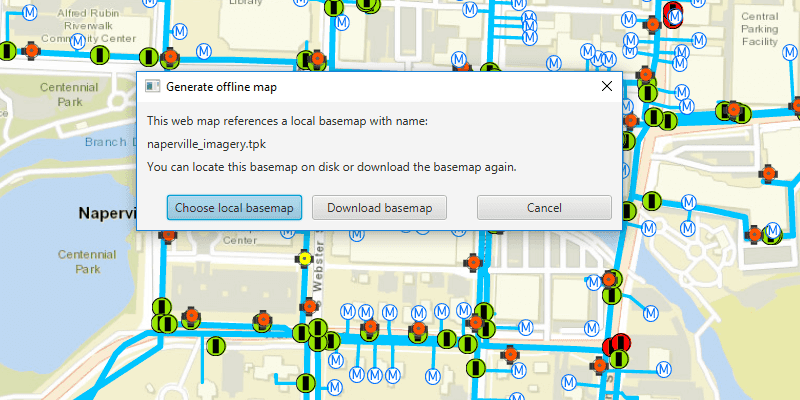This screenshot has height=400, width=800.
Task: Click the Naperville map label
Action: coord(107,213)
